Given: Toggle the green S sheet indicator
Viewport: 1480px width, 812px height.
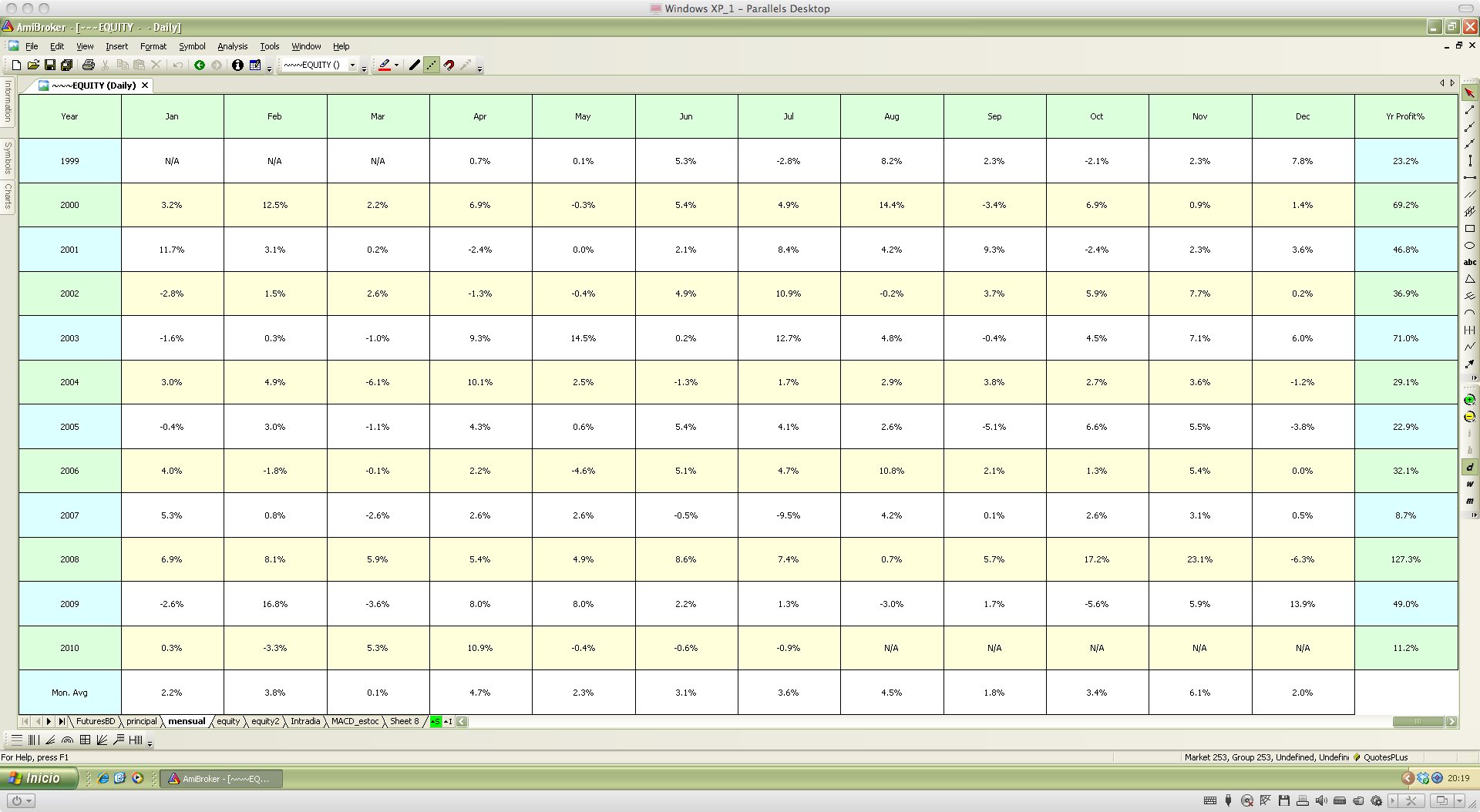Looking at the screenshot, I should point(436,722).
